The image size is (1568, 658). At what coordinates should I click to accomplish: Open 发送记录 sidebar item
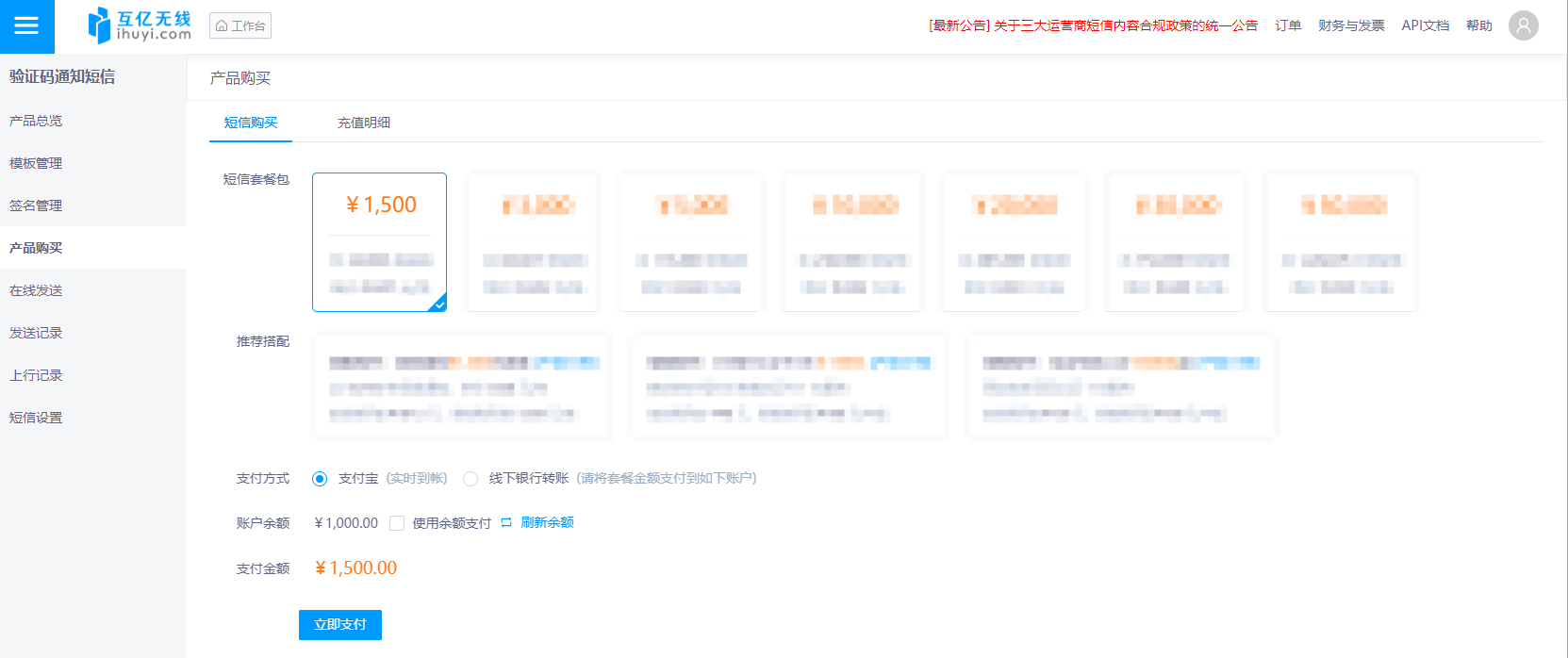(x=36, y=333)
